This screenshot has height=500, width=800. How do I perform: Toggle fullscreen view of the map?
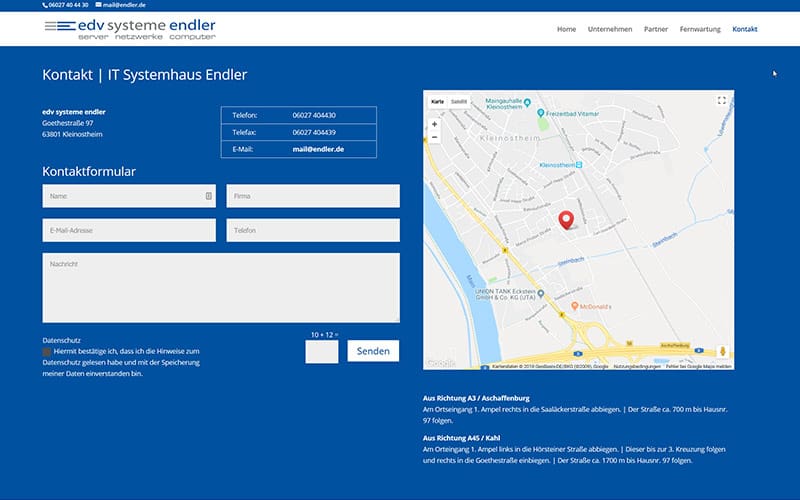(721, 101)
